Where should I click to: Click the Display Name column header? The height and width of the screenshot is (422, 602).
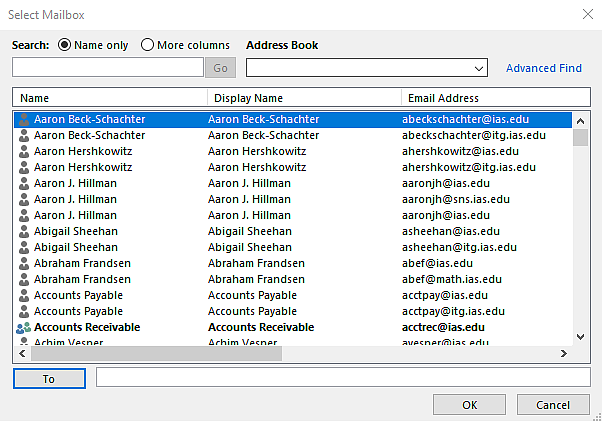304,98
